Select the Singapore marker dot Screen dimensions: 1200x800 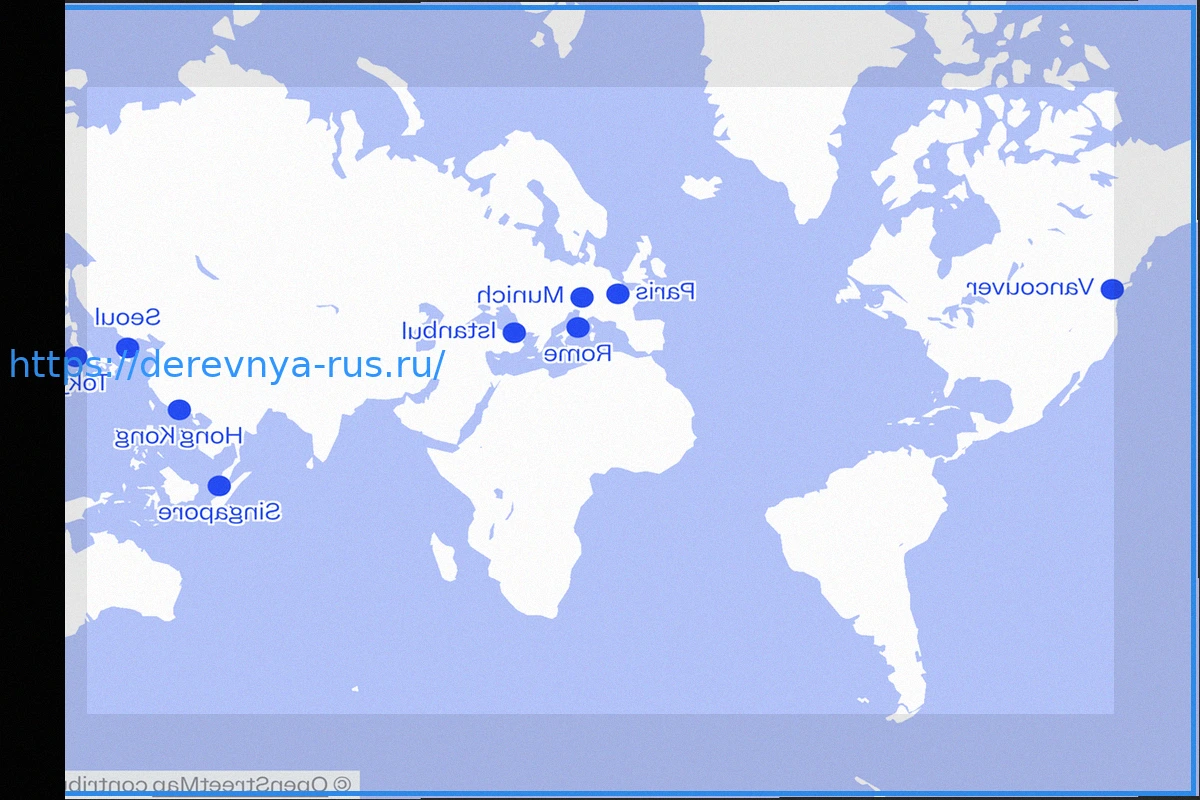(219, 486)
